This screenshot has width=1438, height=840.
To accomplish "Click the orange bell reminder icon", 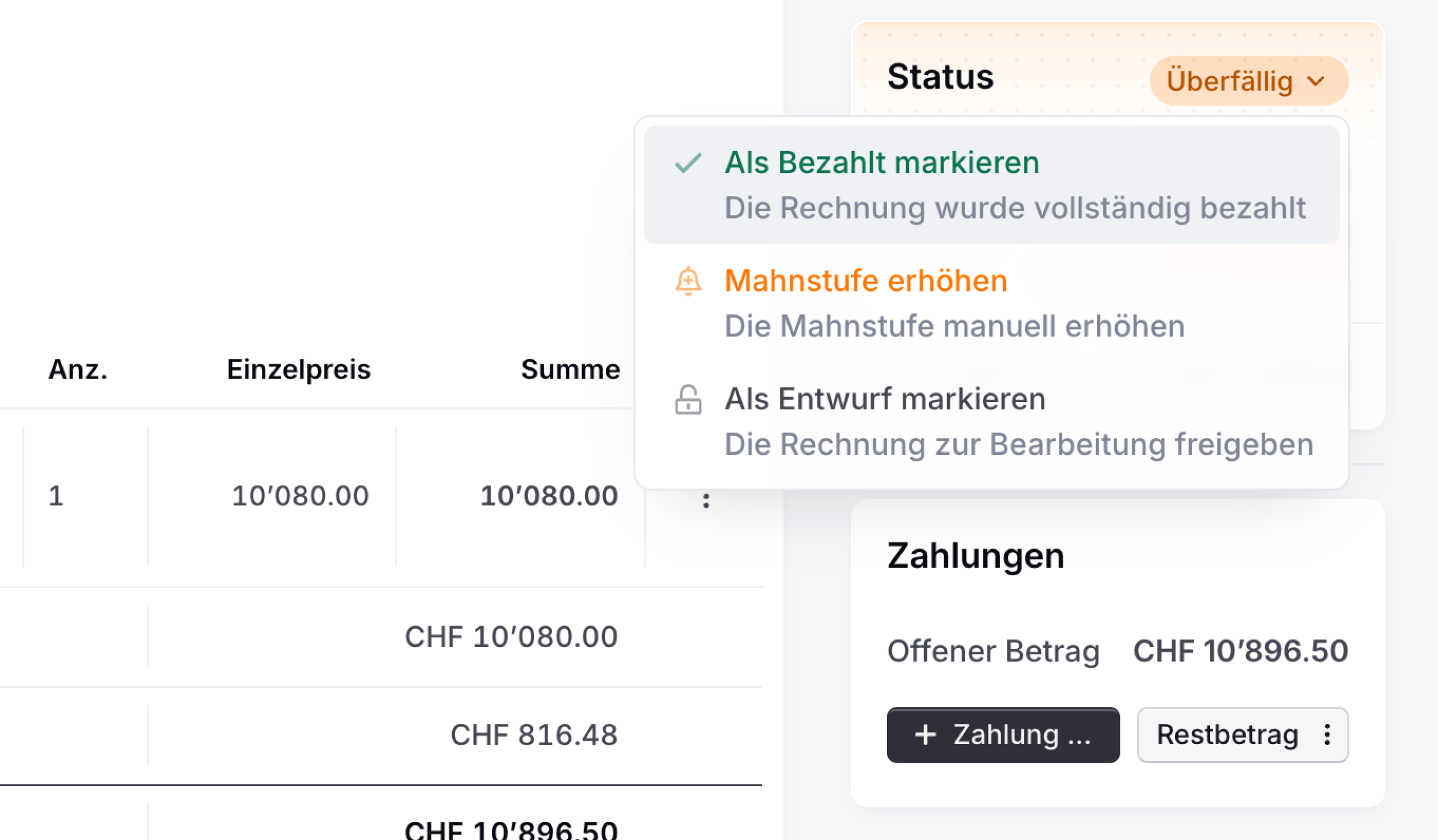I will [x=688, y=281].
